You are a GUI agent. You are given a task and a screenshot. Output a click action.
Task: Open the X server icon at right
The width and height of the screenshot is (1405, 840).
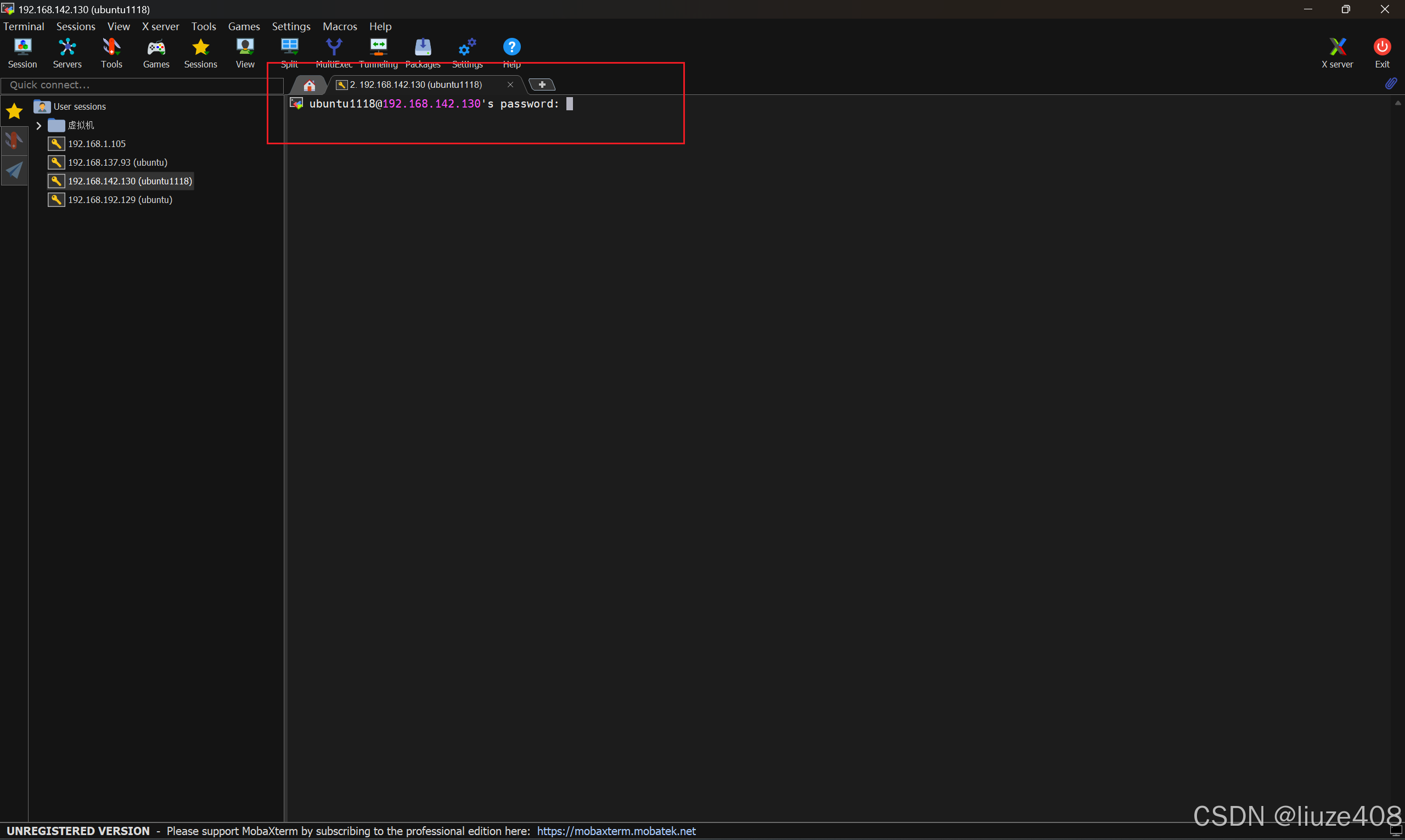pyautogui.click(x=1337, y=53)
